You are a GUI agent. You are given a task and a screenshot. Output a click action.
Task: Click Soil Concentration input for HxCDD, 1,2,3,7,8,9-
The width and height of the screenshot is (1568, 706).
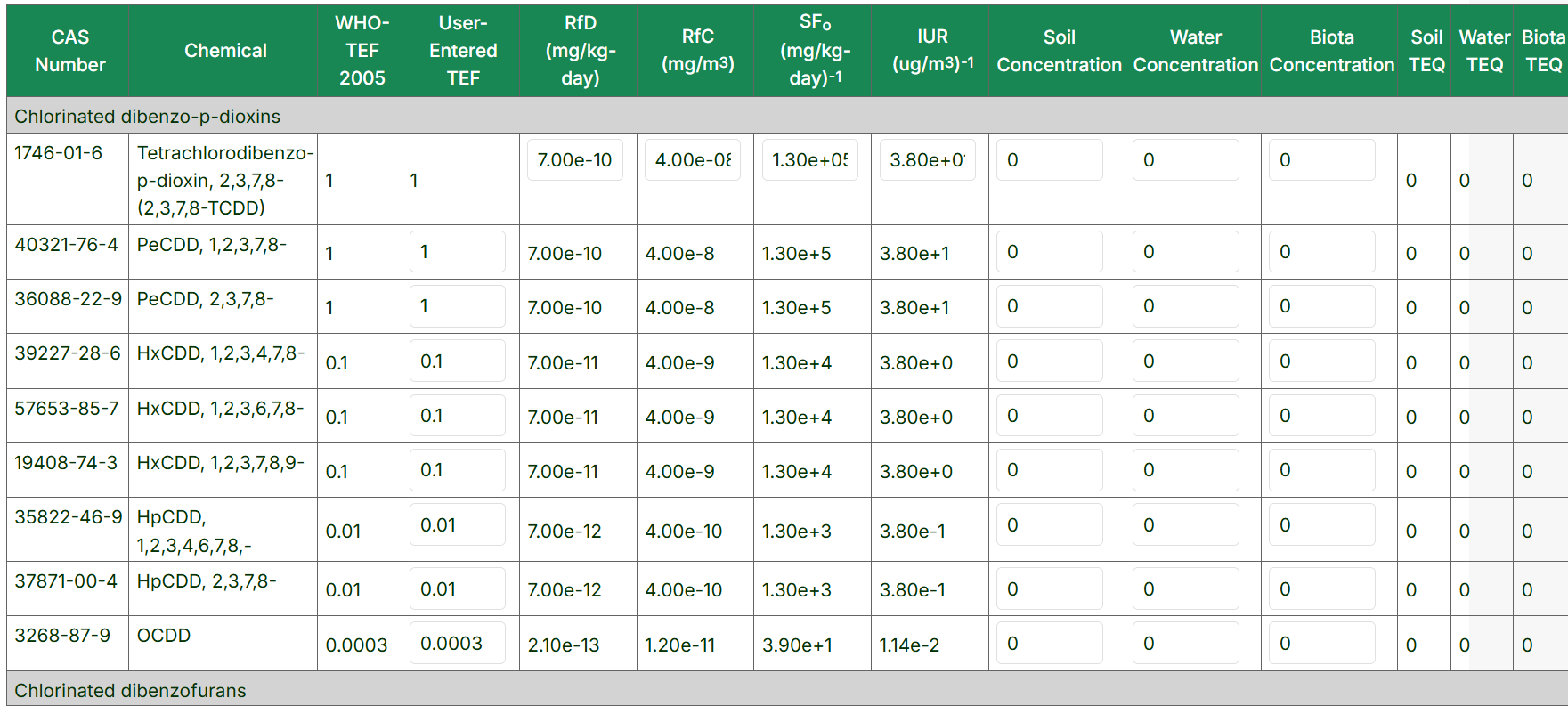tap(1049, 470)
